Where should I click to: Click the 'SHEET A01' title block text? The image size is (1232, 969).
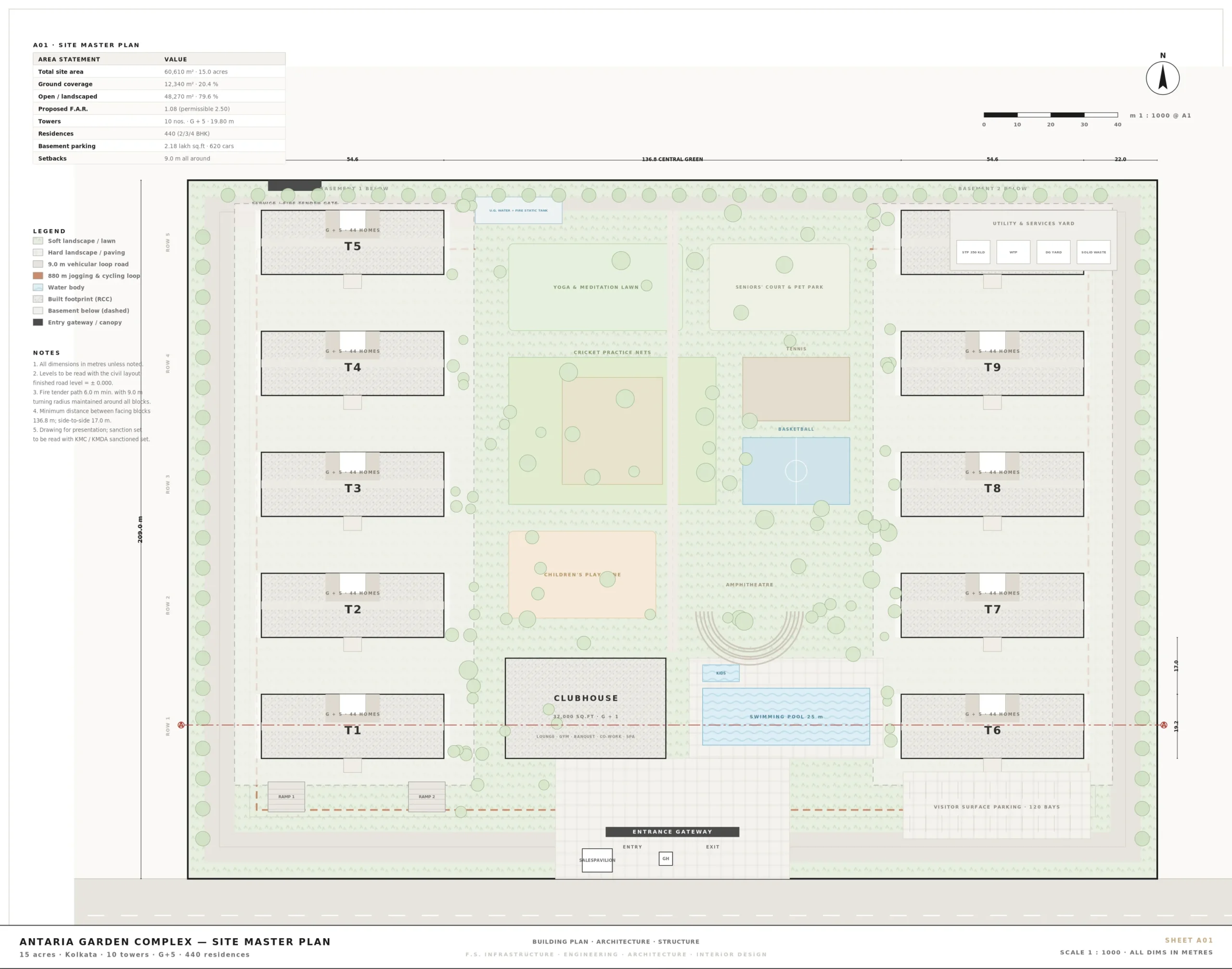(1189, 940)
